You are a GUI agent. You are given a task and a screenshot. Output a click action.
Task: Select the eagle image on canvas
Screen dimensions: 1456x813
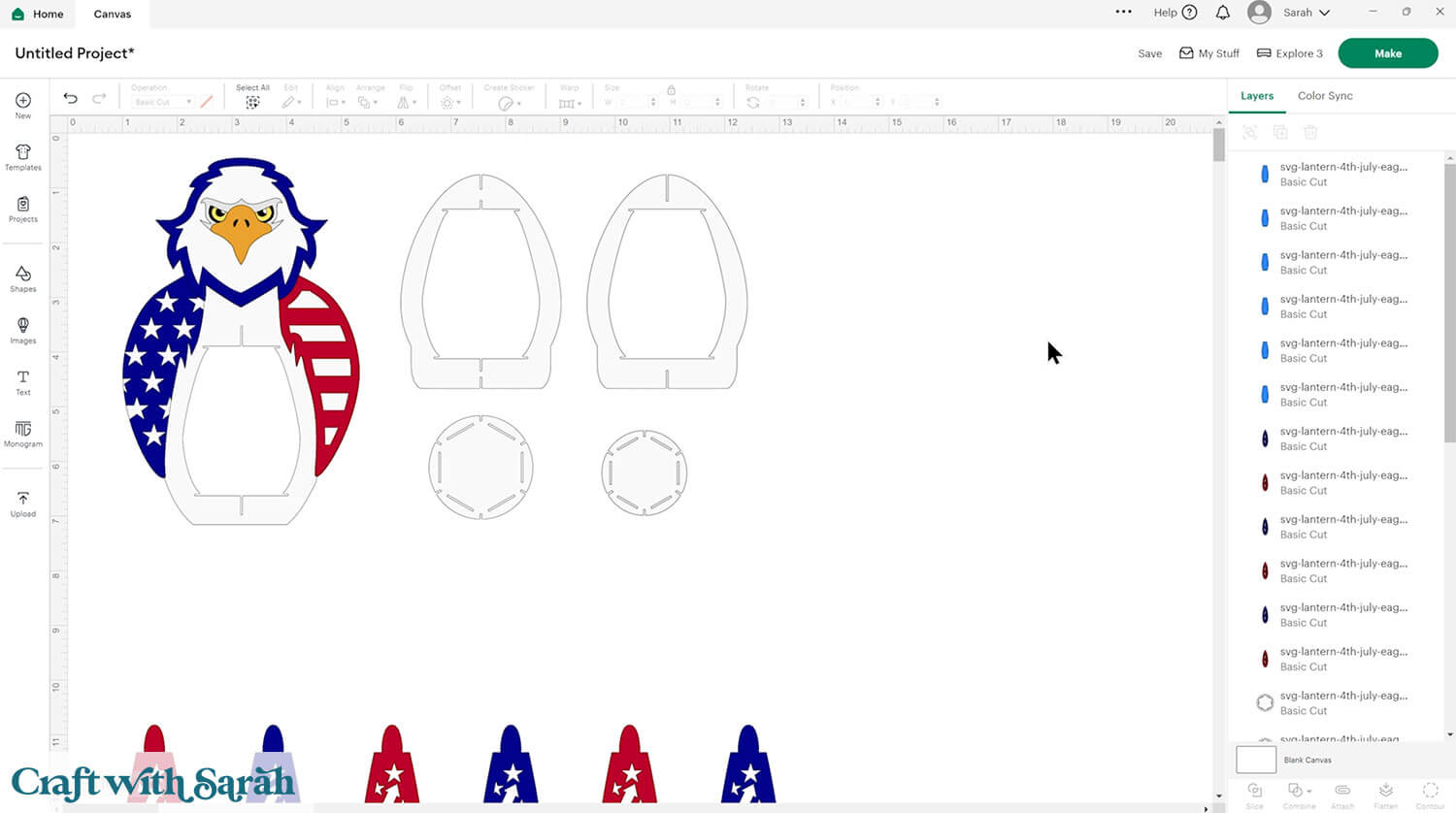[241, 340]
